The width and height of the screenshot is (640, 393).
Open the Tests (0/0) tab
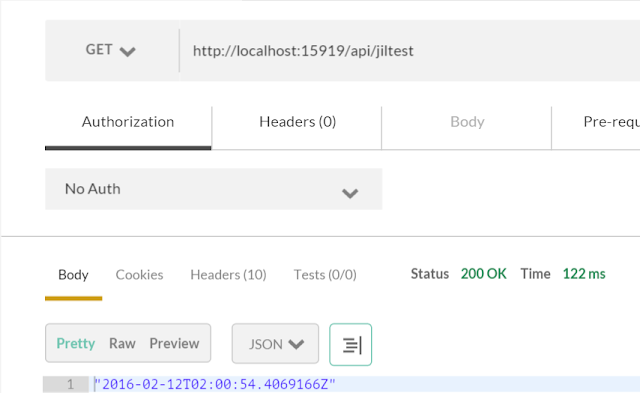(x=325, y=275)
